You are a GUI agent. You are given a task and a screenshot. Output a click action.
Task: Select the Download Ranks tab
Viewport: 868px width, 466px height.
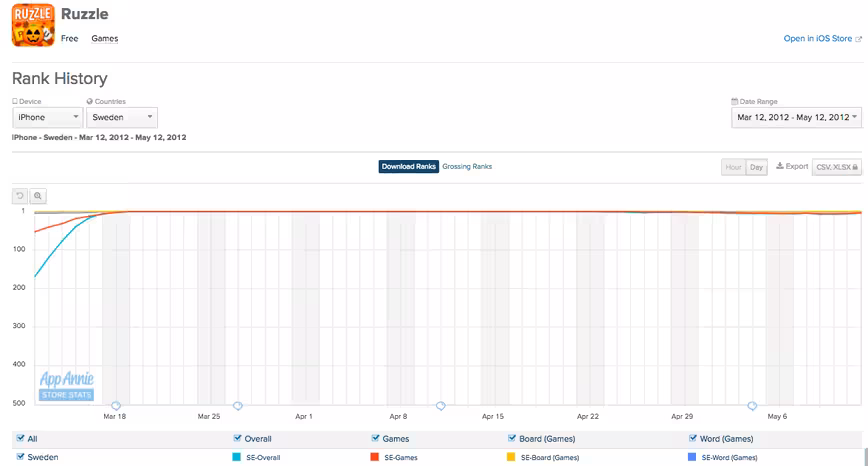point(409,167)
